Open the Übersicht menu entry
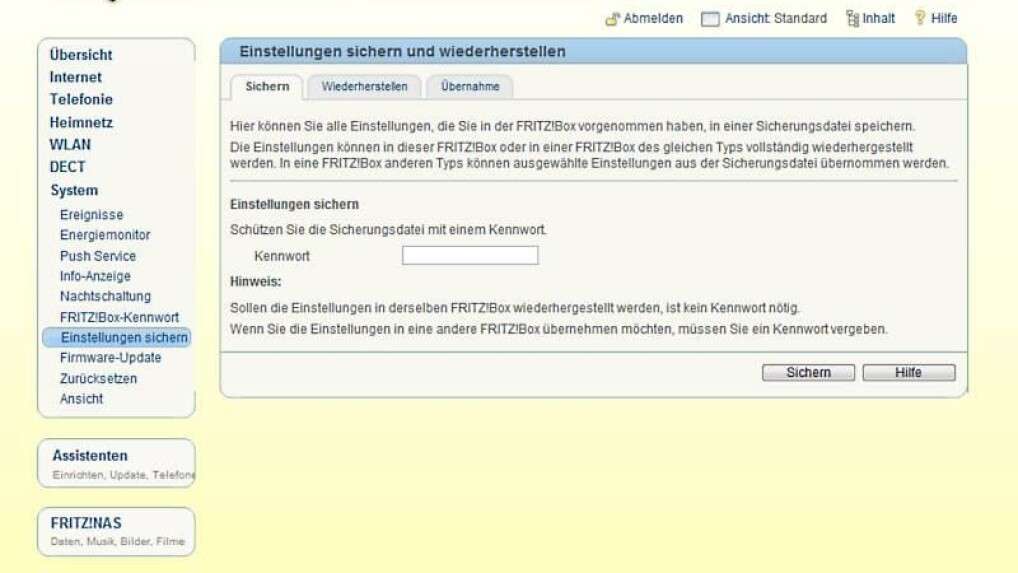 81,55
